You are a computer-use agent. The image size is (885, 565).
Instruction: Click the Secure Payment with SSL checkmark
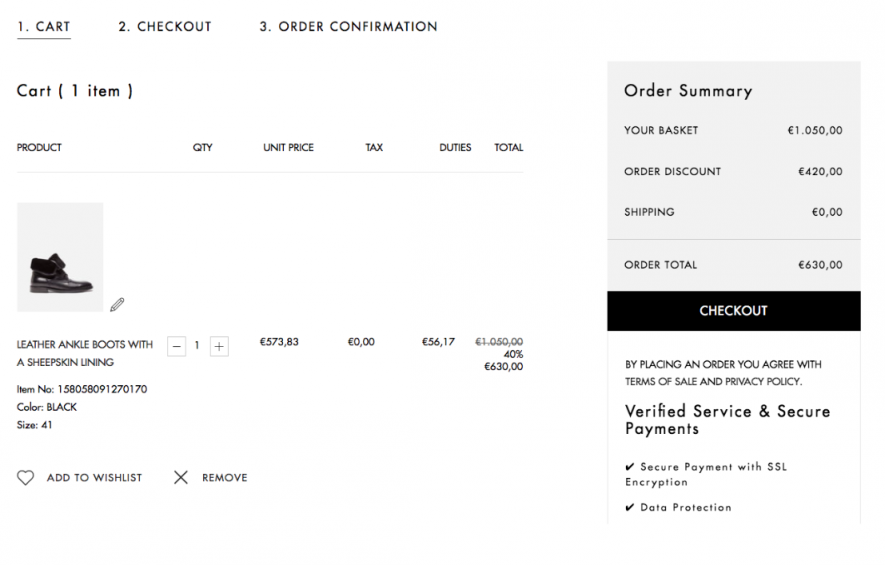(630, 467)
